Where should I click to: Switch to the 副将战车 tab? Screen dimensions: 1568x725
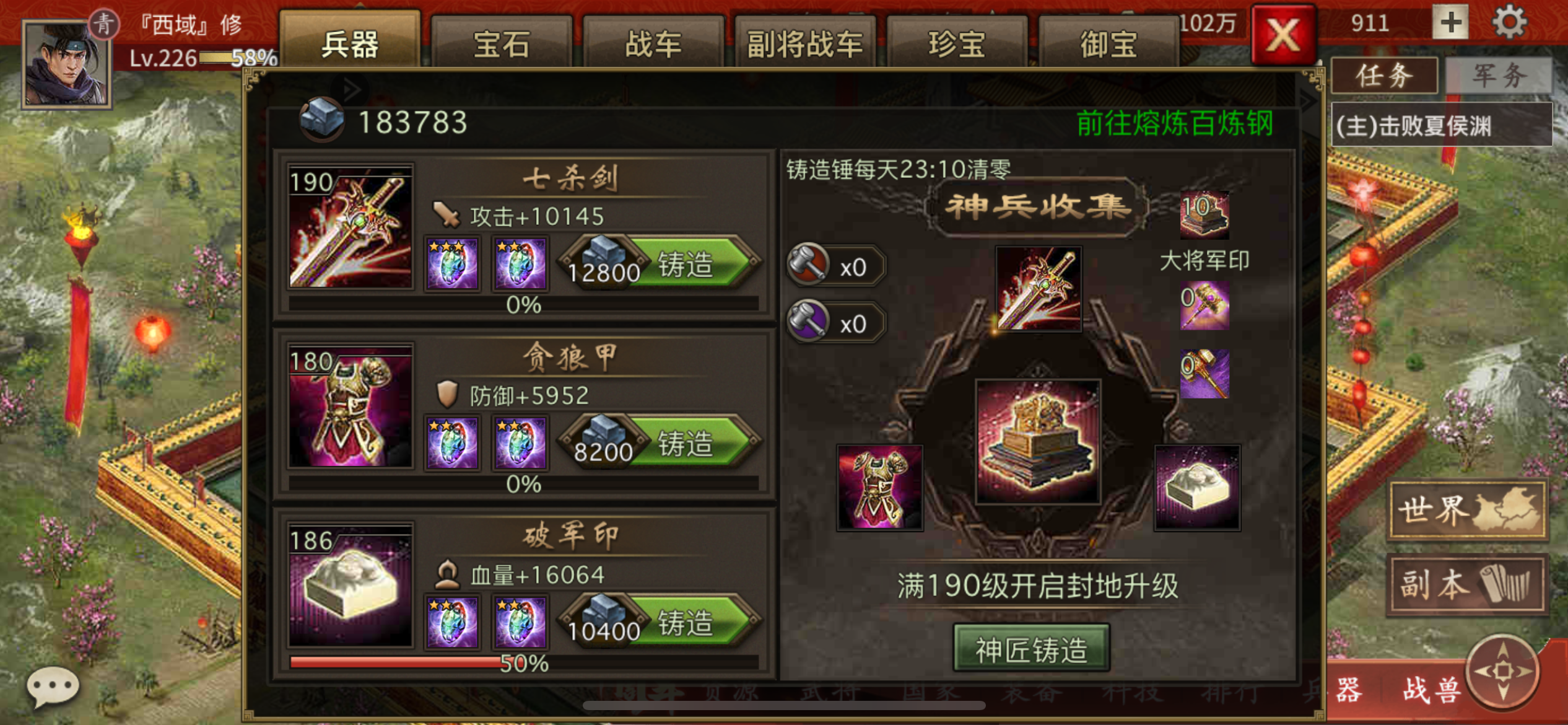coord(804,43)
